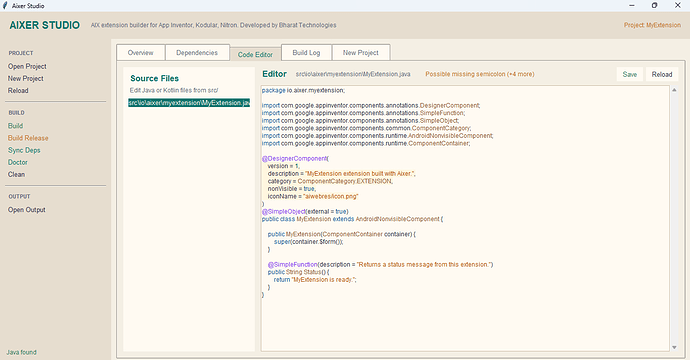Click Clean in the Build section
The width and height of the screenshot is (690, 360).
pyautogui.click(x=16, y=174)
